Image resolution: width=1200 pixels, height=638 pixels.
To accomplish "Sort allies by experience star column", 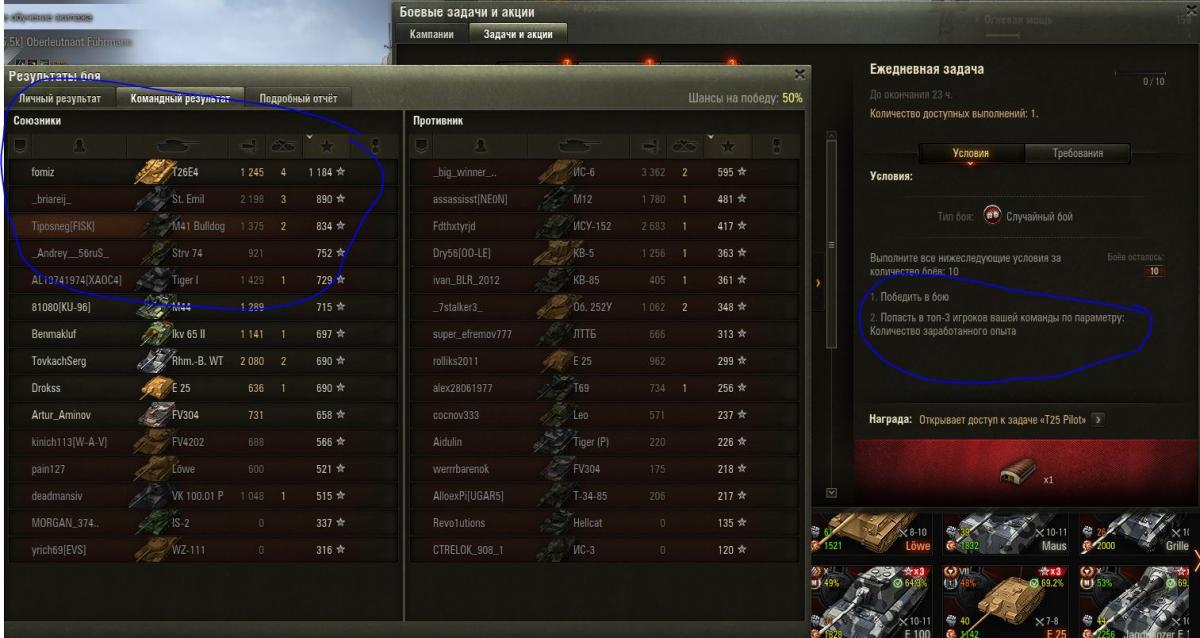I will 325,147.
